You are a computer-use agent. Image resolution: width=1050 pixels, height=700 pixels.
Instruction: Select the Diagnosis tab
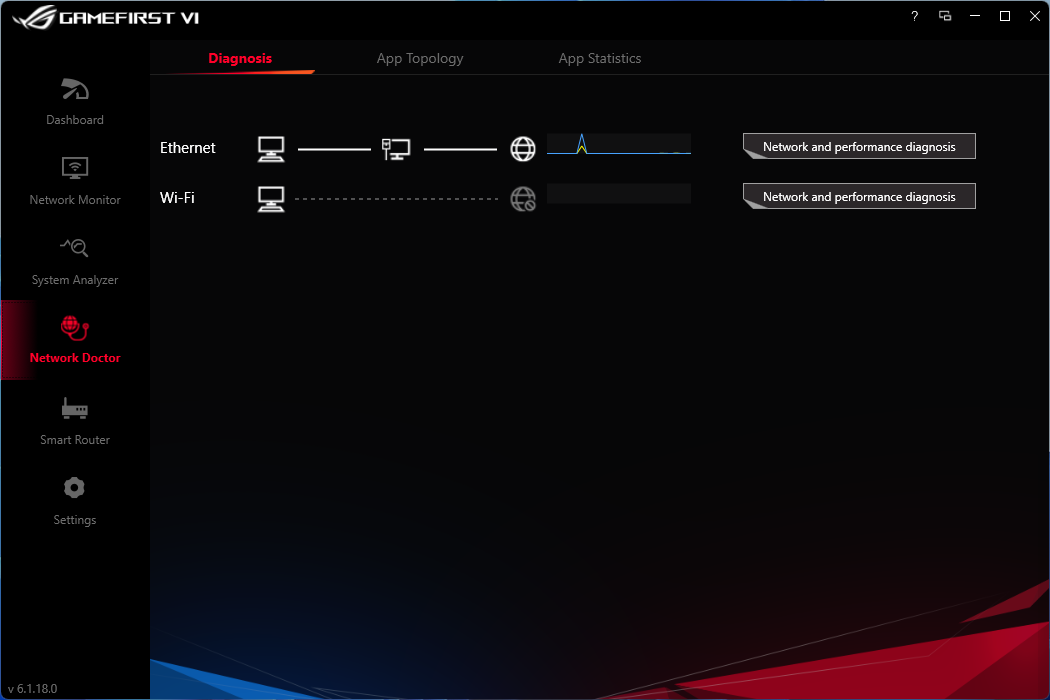pos(240,58)
